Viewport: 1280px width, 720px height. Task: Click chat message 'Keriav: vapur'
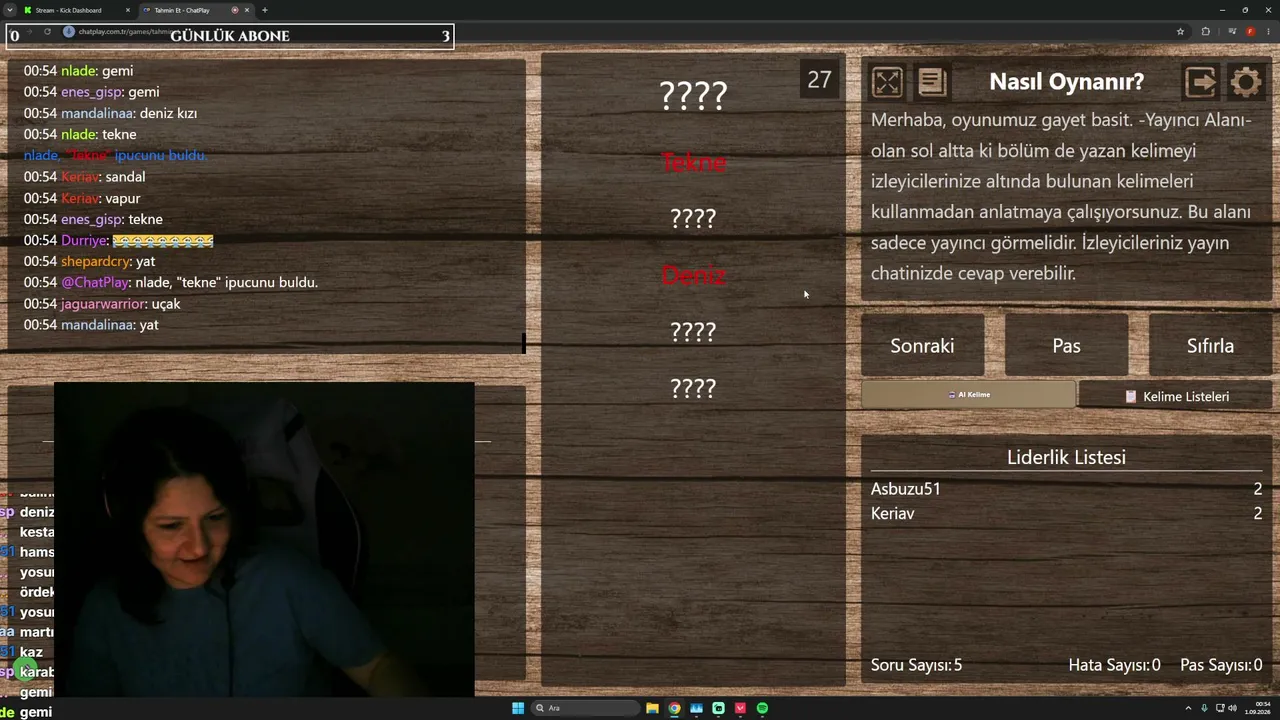pos(82,198)
